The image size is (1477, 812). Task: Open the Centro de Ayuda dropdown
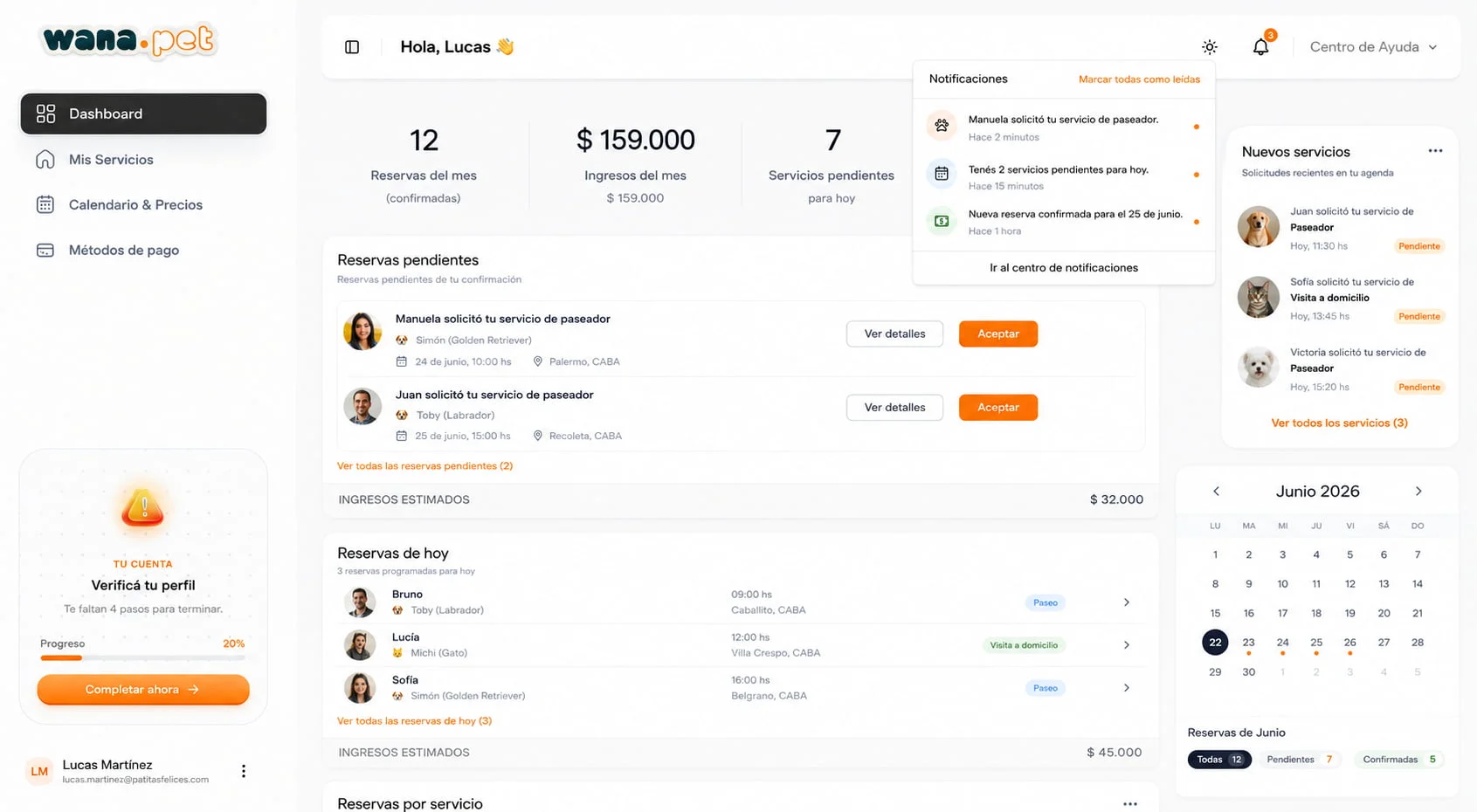1373,47
